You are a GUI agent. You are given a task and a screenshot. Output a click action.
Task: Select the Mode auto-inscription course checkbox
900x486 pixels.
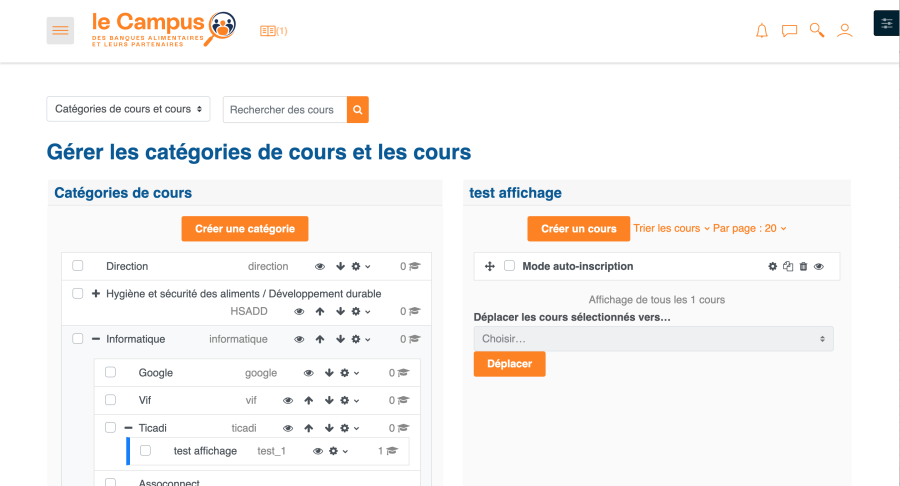[509, 266]
